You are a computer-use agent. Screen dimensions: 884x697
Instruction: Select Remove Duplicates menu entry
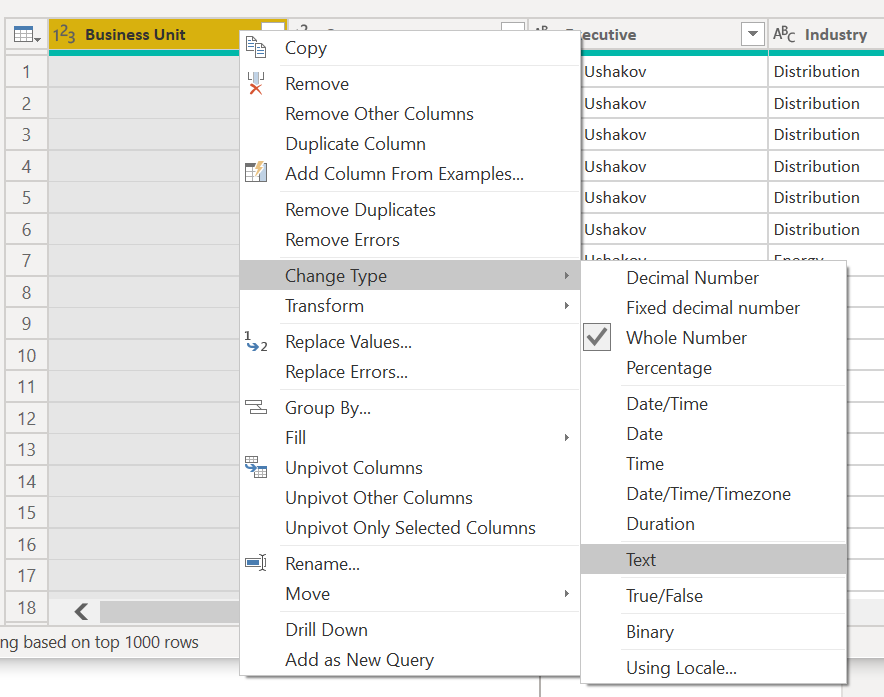click(x=360, y=210)
